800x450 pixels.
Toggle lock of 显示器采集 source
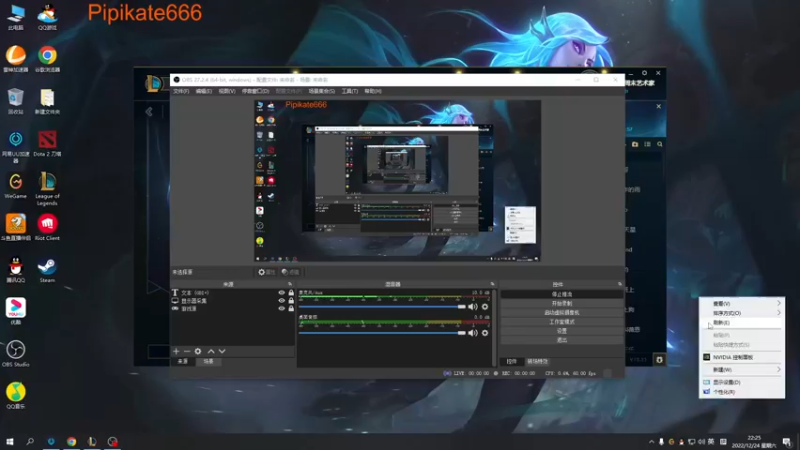[291, 301]
